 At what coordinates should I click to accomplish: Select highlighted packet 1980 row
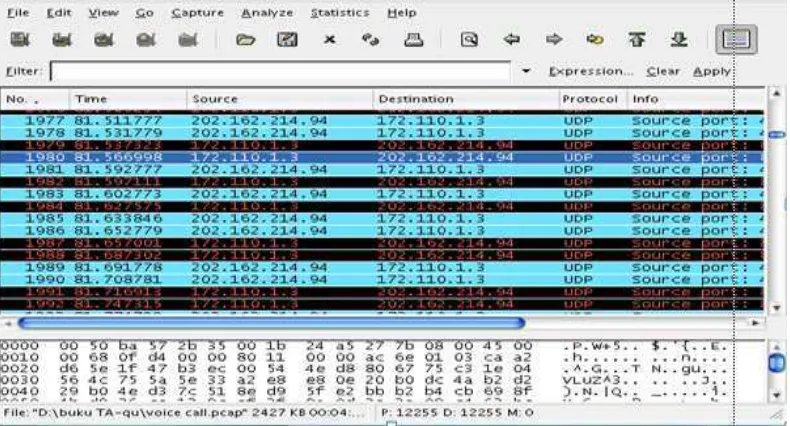point(382,158)
